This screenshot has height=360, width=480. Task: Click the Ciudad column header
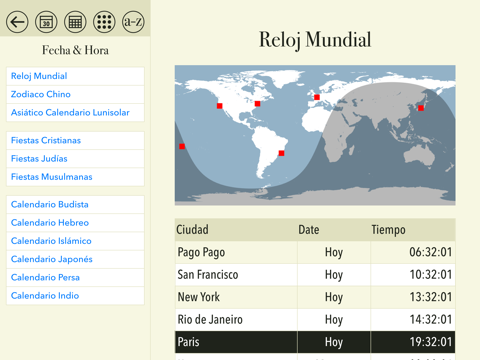tap(236, 230)
